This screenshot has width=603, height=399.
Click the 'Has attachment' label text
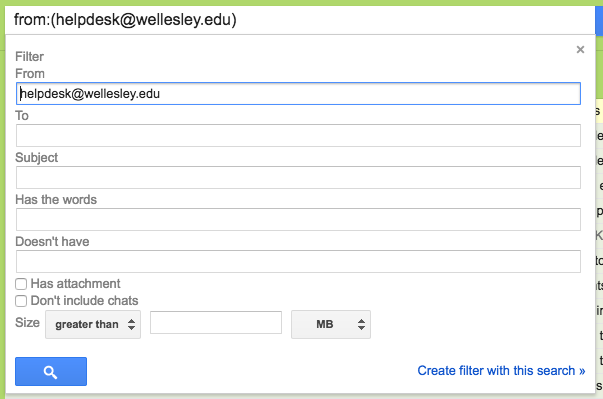point(75,284)
